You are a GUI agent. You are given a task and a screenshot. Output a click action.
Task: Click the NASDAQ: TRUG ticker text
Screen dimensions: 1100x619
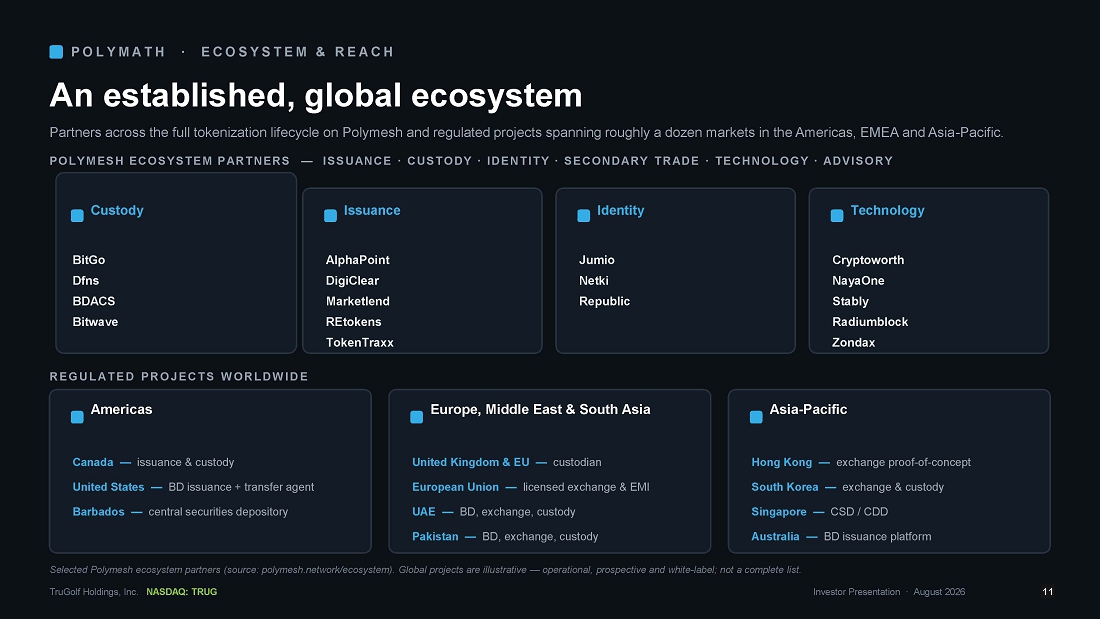pyautogui.click(x=182, y=592)
